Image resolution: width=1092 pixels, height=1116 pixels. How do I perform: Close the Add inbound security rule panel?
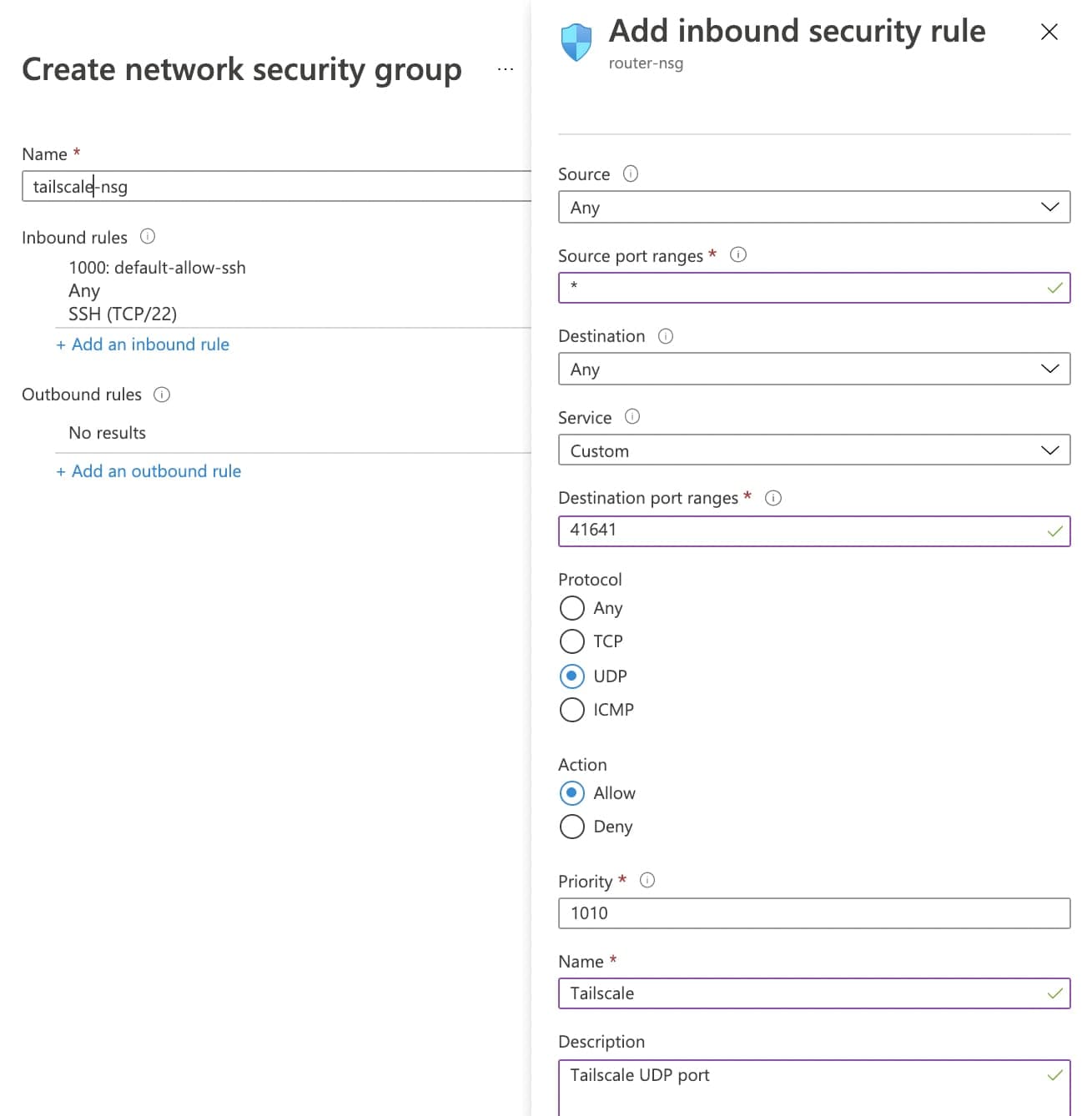pos(1049,32)
